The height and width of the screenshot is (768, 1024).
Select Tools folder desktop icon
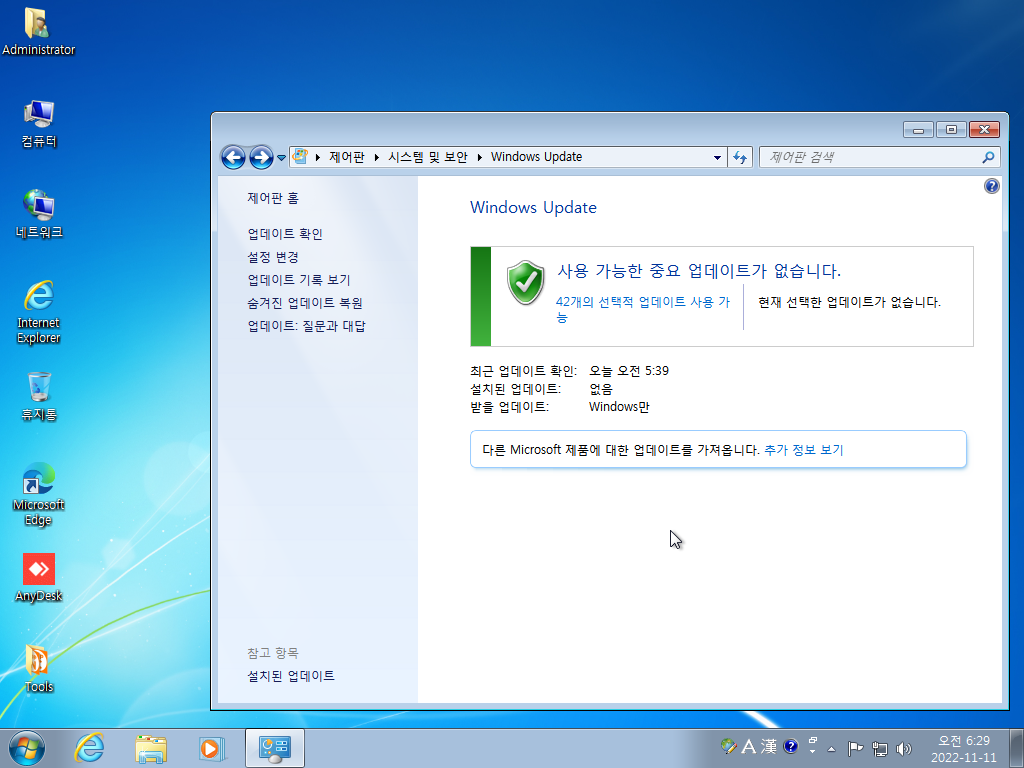[39, 669]
